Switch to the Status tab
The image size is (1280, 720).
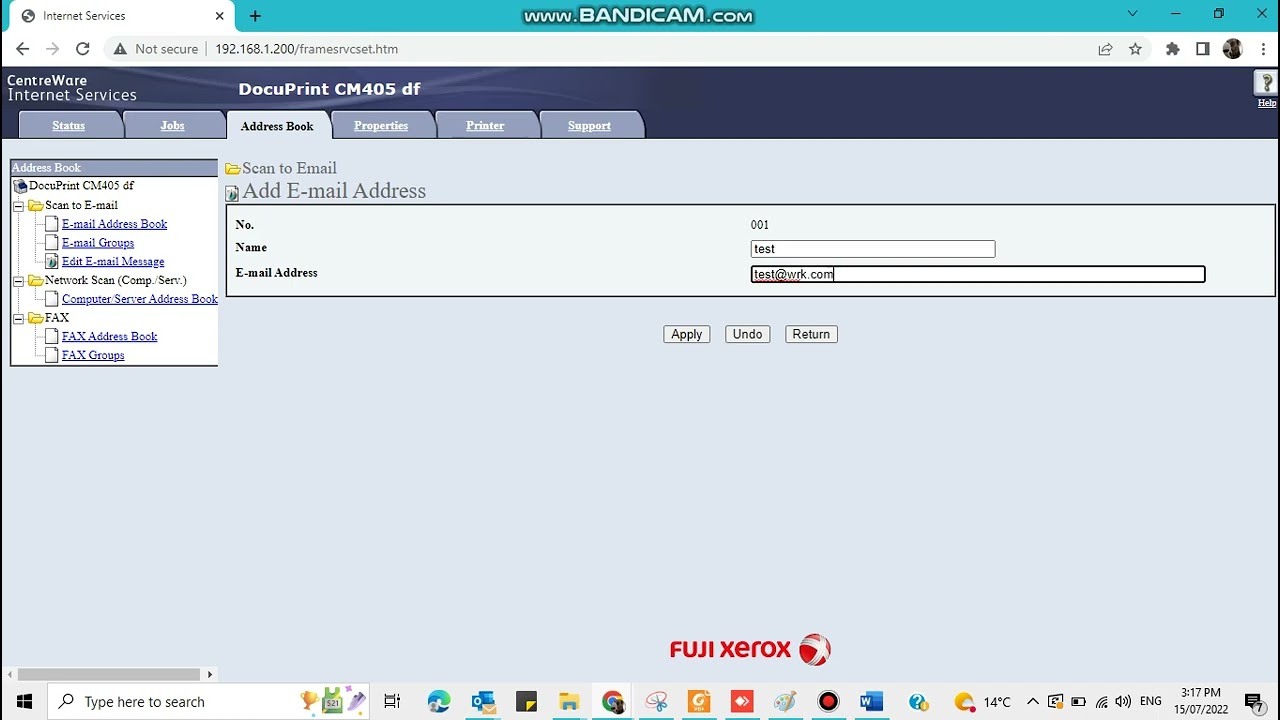pos(68,126)
